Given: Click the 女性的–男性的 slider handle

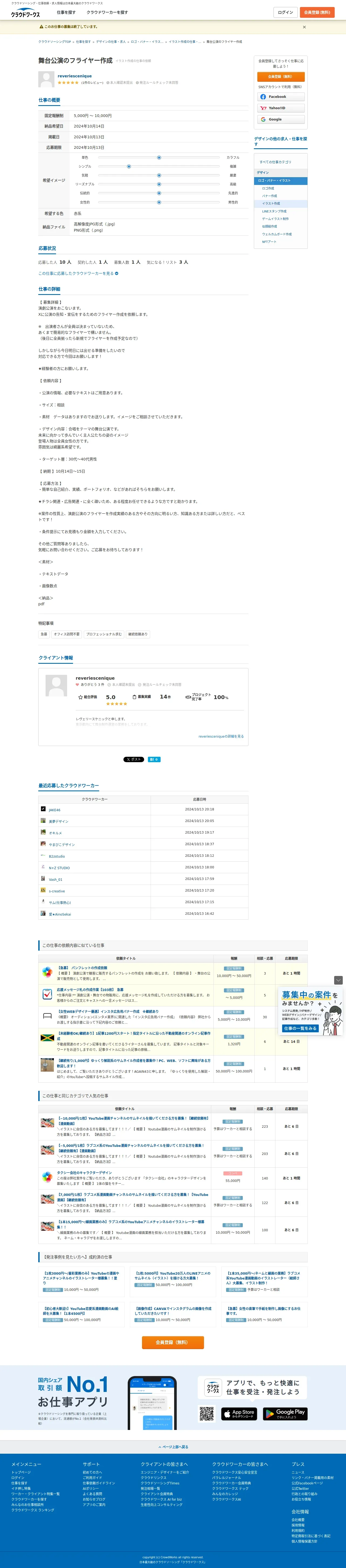Looking at the screenshot, I should [159, 202].
